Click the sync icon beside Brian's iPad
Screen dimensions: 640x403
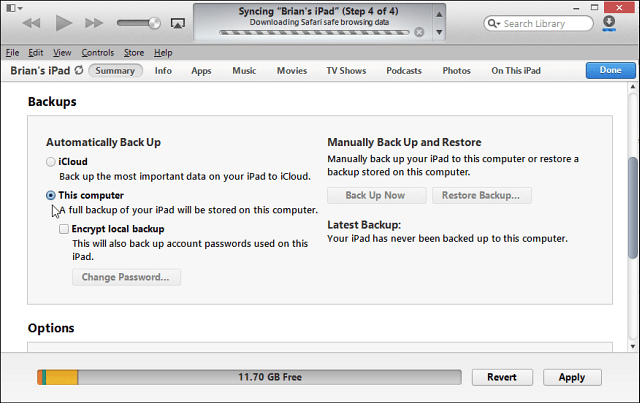point(79,70)
